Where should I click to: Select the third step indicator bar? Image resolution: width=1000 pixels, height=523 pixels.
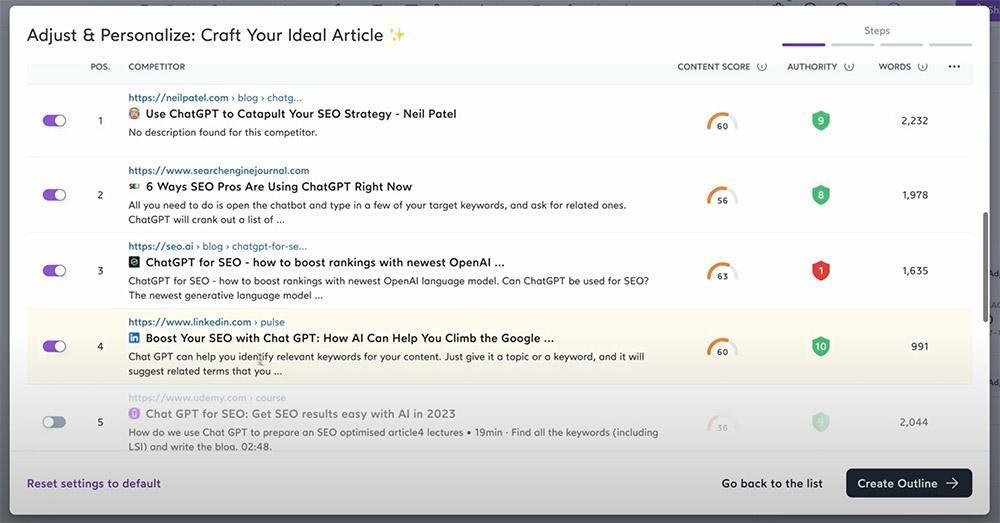902,45
